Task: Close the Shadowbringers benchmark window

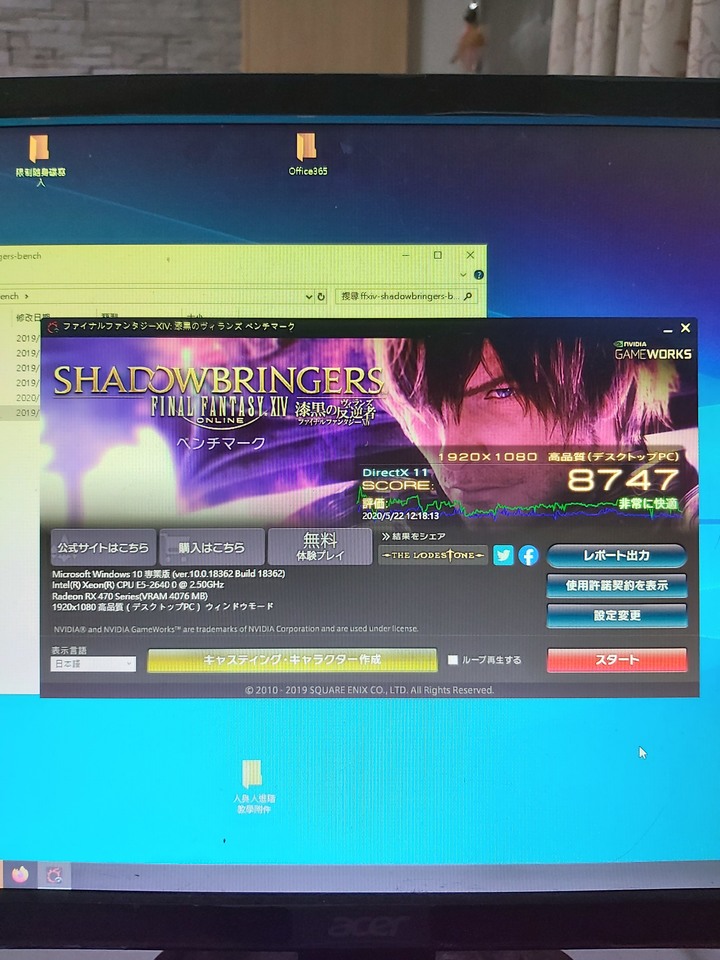Action: [686, 328]
